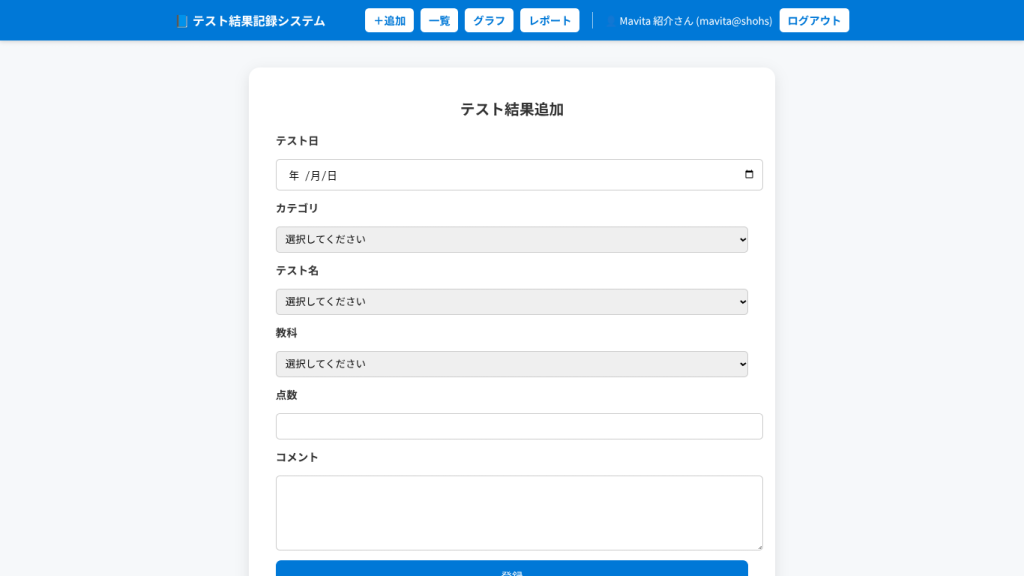
Task: Expand the テスト名 dropdown
Action: pos(511,302)
